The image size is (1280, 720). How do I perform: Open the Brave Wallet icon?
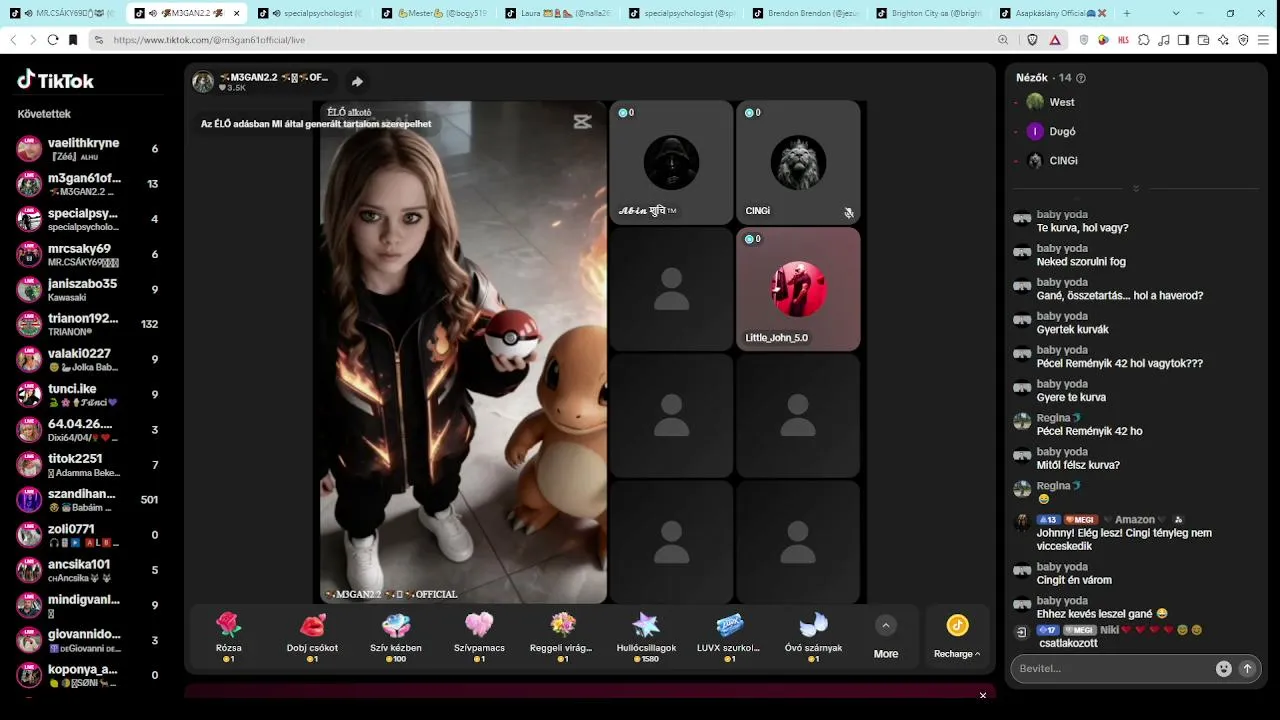1203,40
